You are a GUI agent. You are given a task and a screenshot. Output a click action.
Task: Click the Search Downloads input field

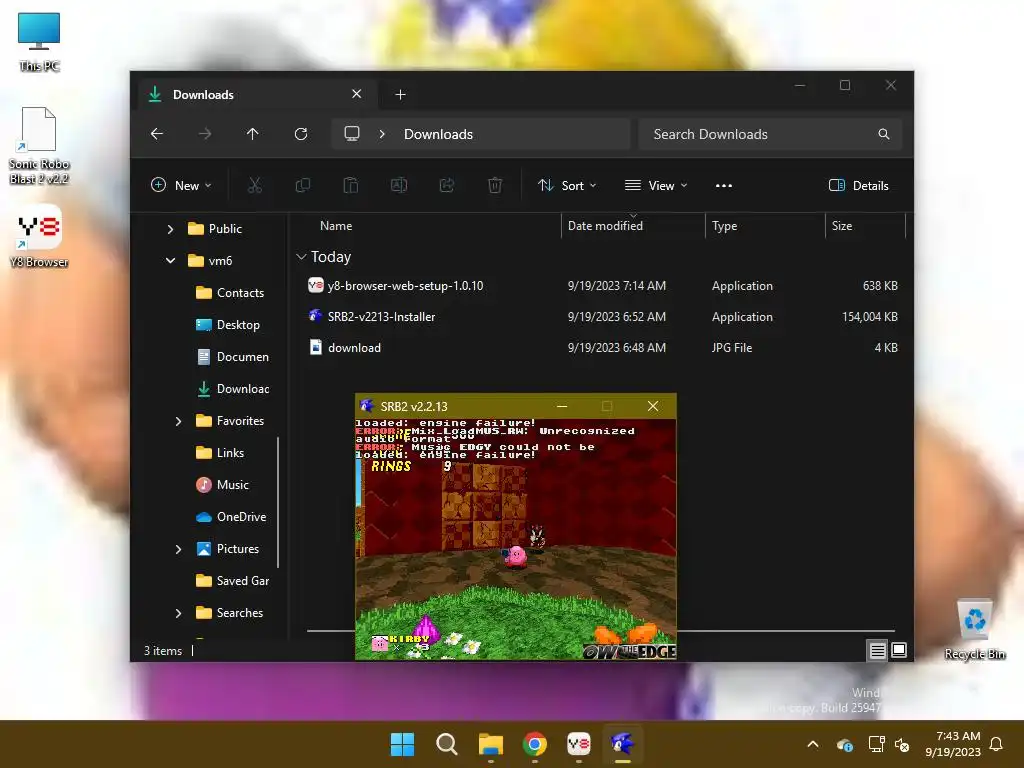(x=770, y=134)
